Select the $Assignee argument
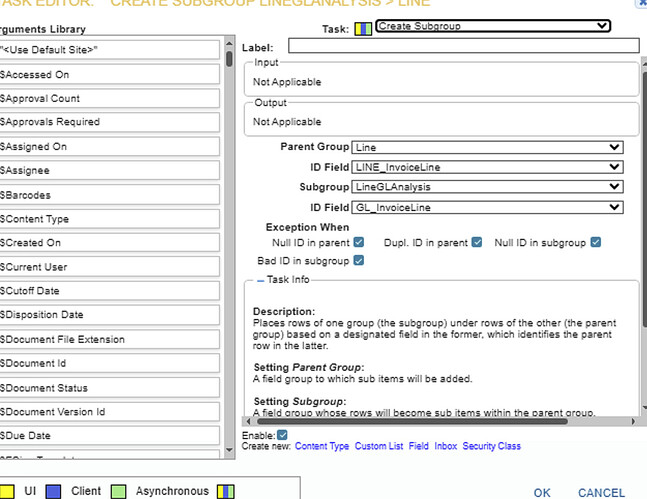Viewport: 647px width, 499px height. [x=109, y=170]
